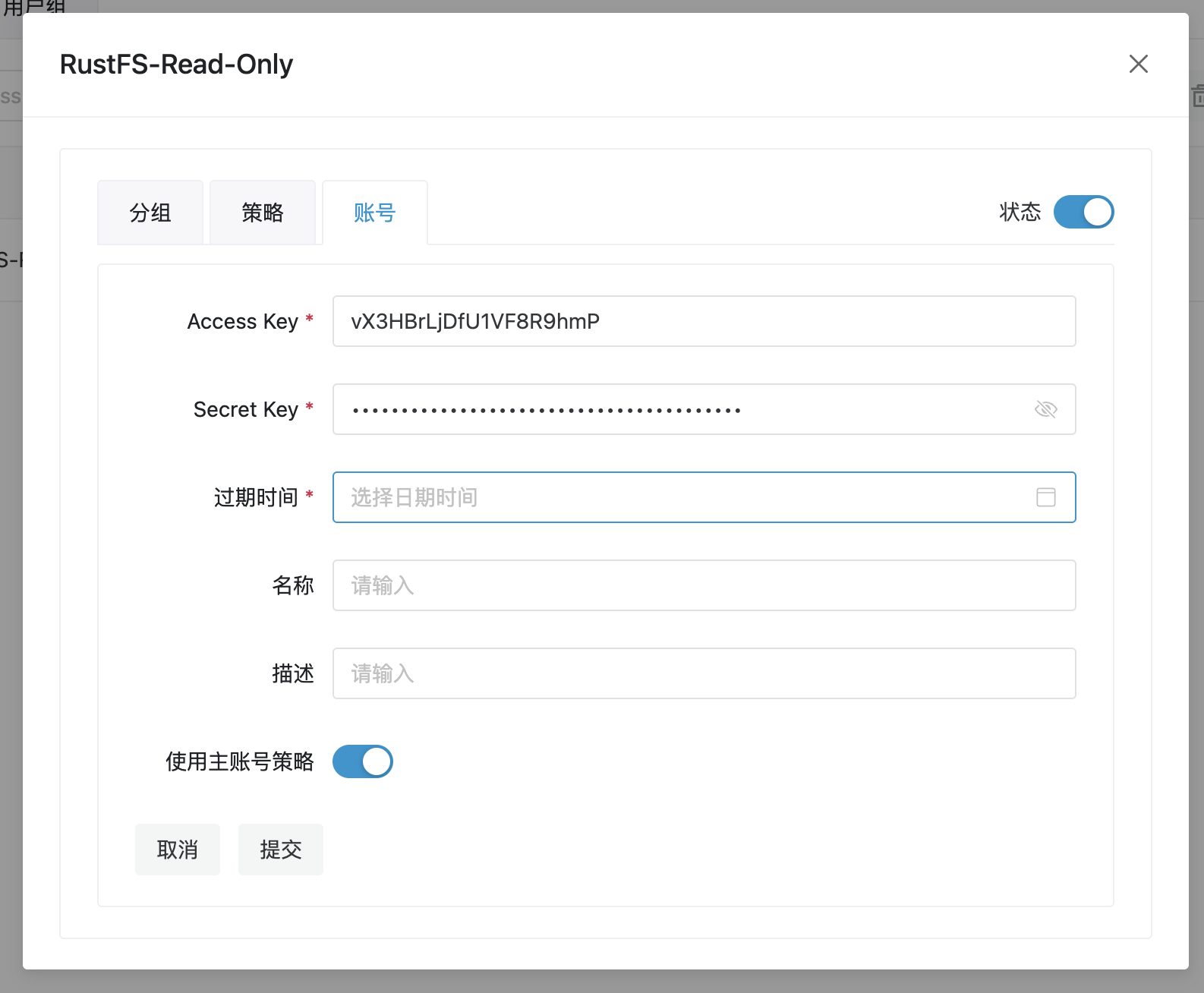
Task: Click the calendar icon in 过期时间
Action: [x=1045, y=497]
